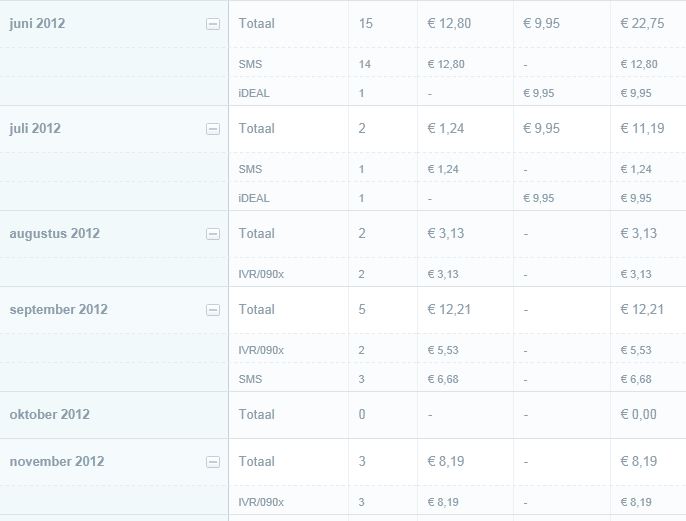This screenshot has width=686, height=521.
Task: Collapse the november 2012 month breakdown
Action: [x=213, y=462]
